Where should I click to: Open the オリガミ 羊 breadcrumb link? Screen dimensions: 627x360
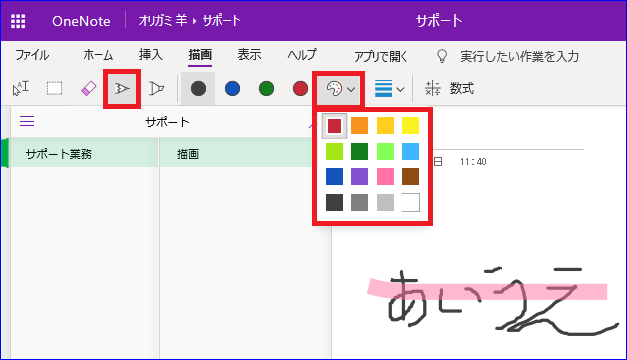tap(163, 21)
